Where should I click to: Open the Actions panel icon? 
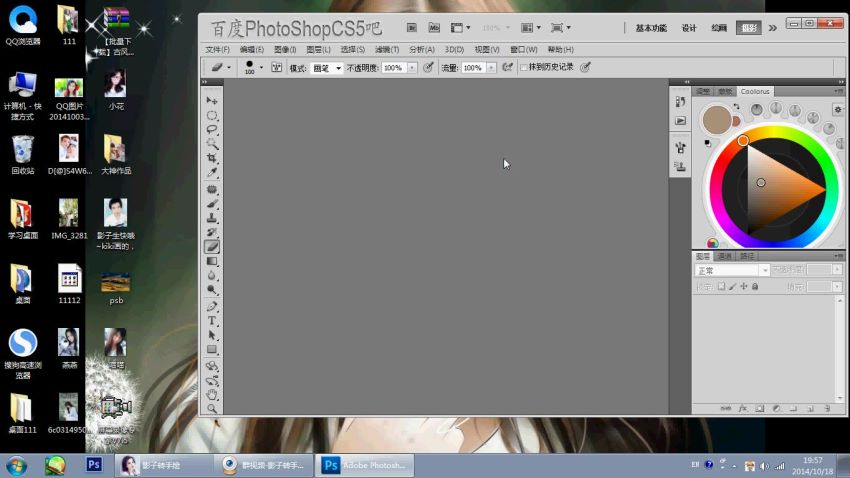pyautogui.click(x=680, y=120)
